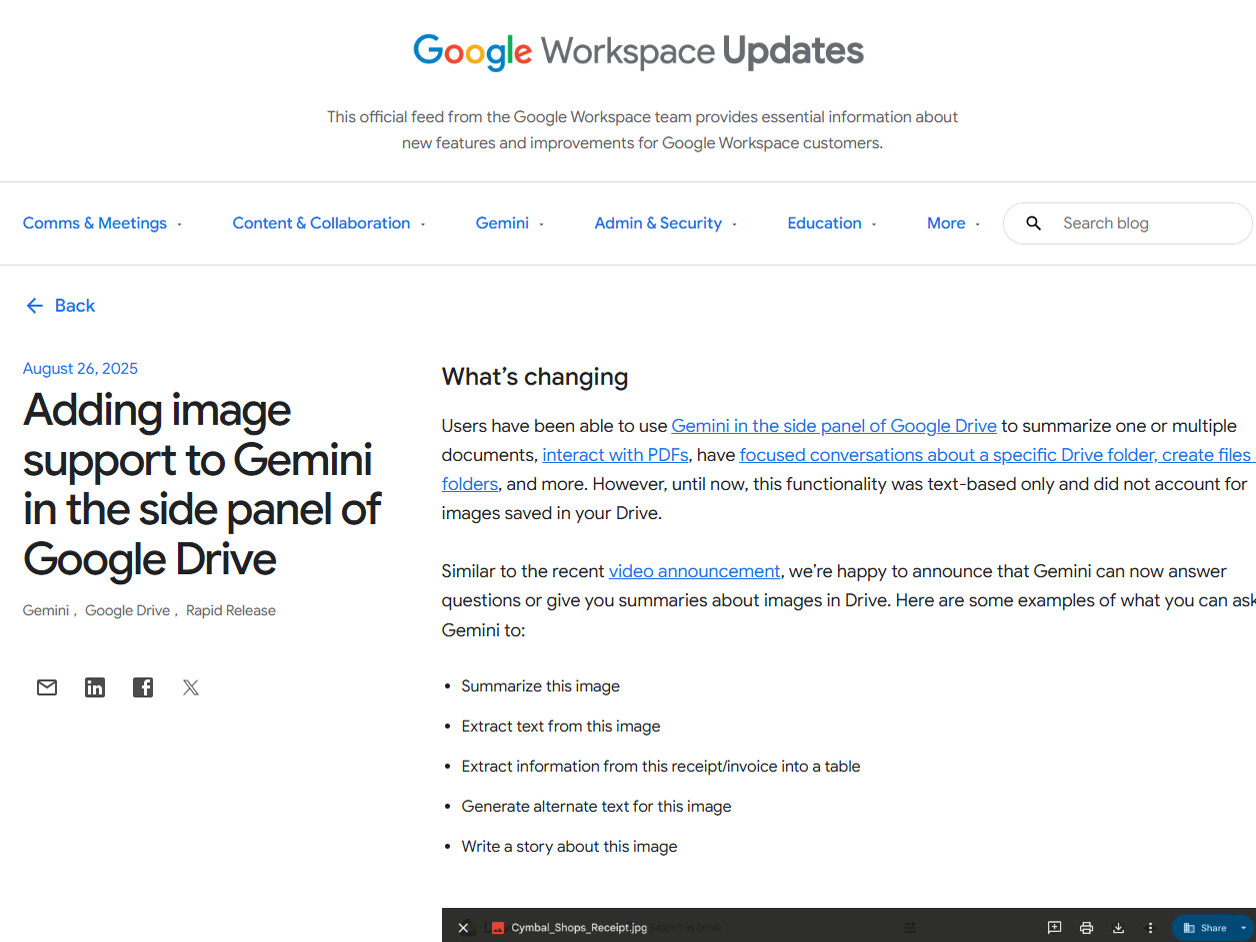Close the receipt preview with the X icon
The width and height of the screenshot is (1256, 942).
(x=463, y=928)
